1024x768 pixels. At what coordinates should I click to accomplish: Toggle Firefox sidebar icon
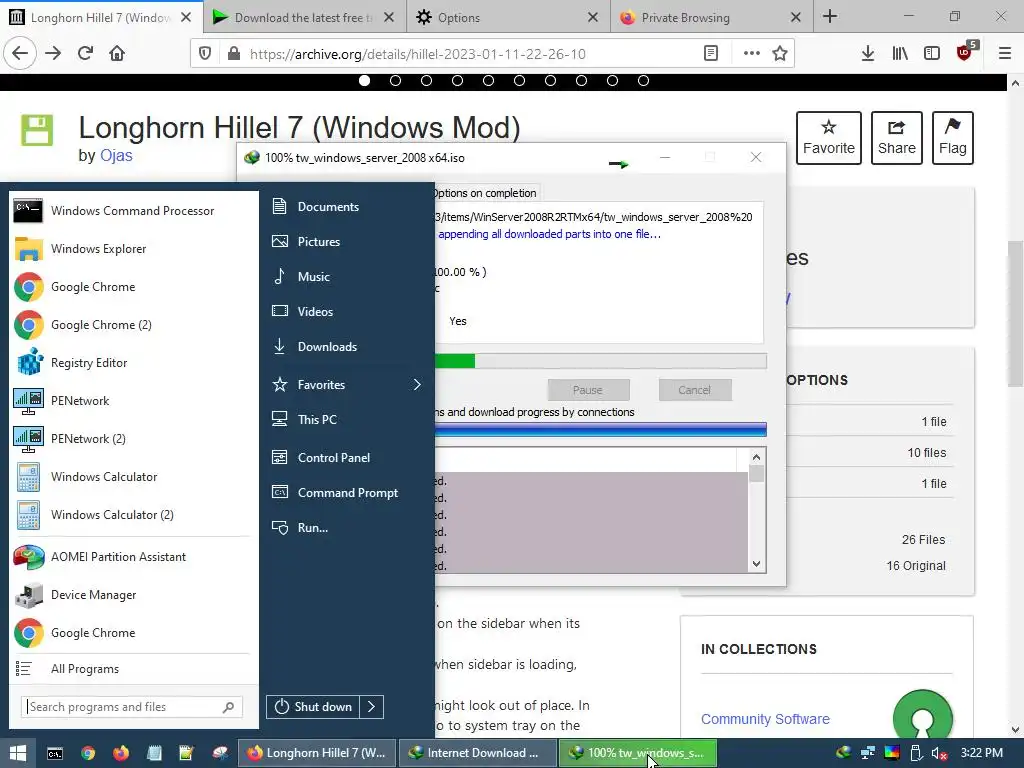932,54
